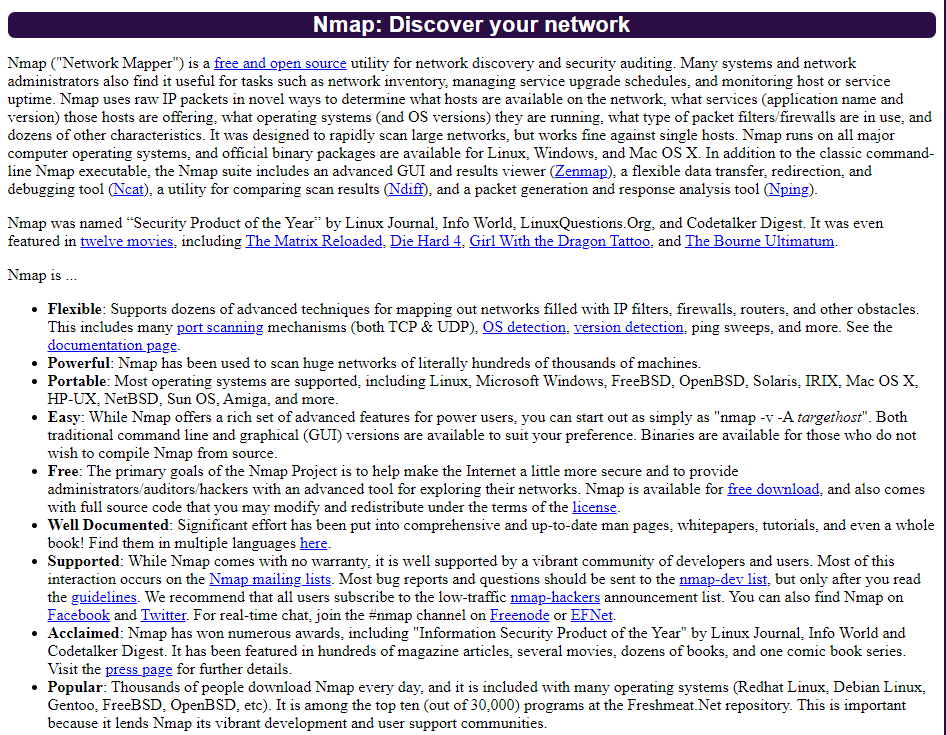
Task: Open the port scanning link
Action: [x=220, y=327]
